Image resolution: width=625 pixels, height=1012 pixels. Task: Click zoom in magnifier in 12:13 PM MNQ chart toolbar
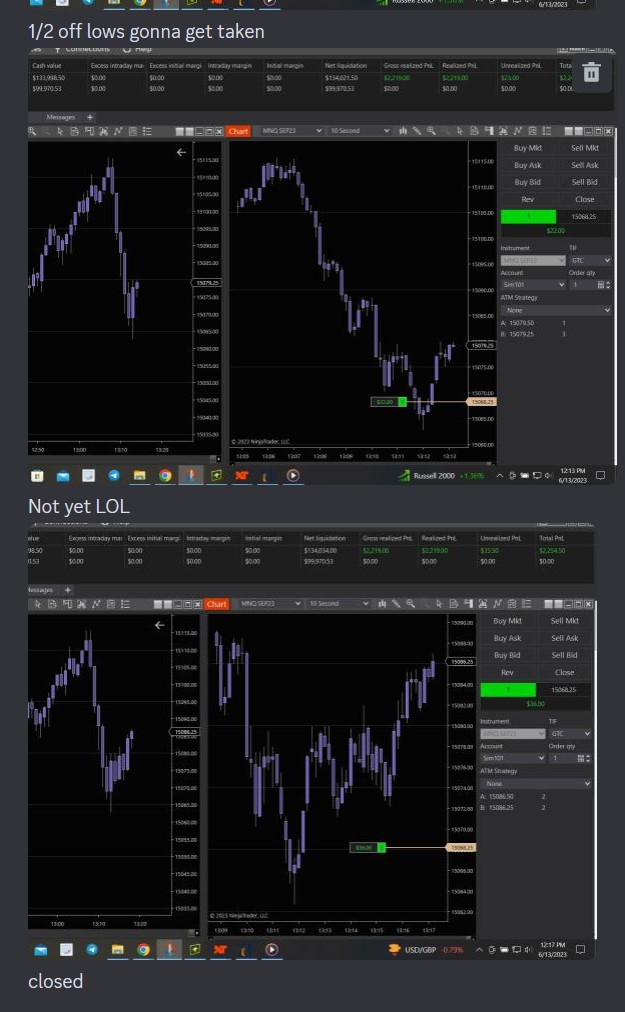[x=431, y=131]
